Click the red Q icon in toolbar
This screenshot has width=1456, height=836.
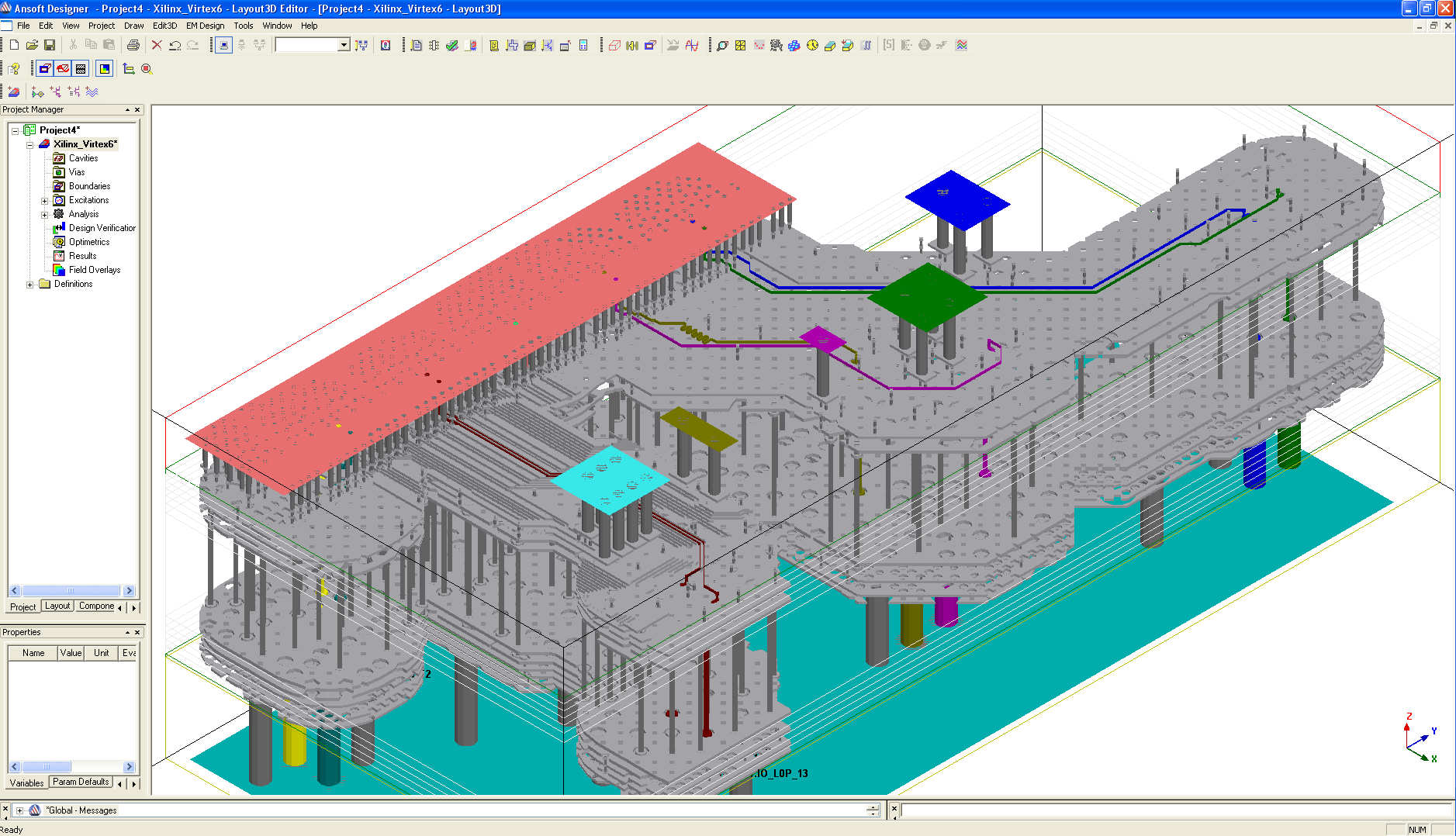(x=386, y=45)
